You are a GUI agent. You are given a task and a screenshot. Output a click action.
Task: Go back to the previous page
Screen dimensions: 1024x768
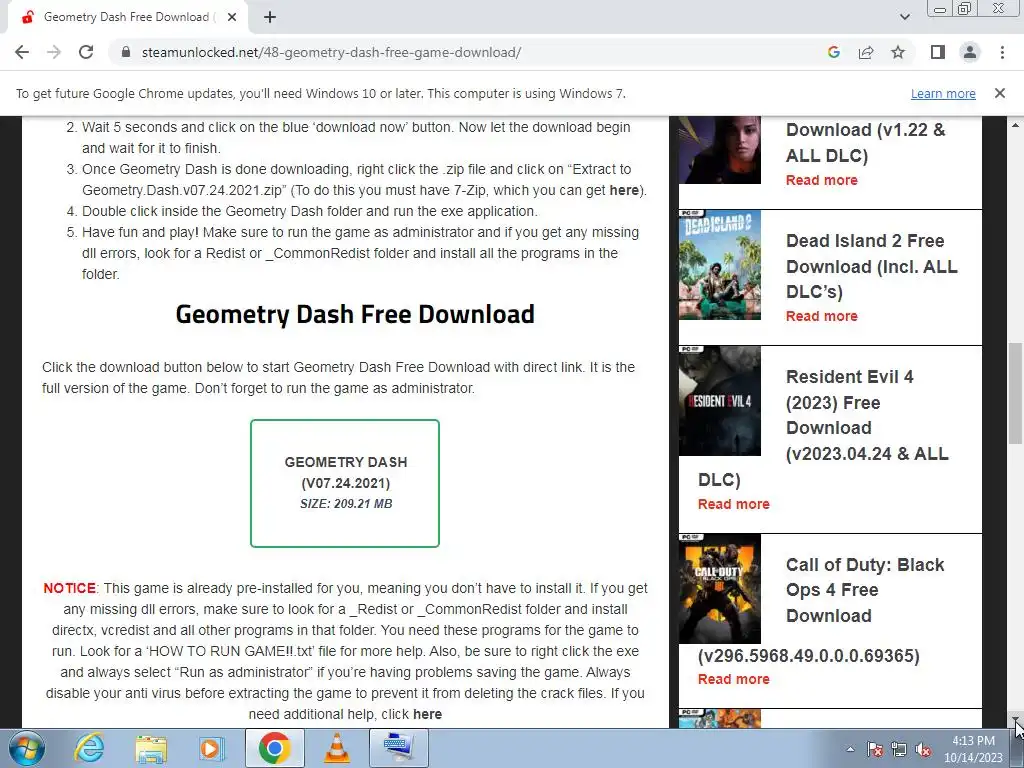click(x=22, y=52)
